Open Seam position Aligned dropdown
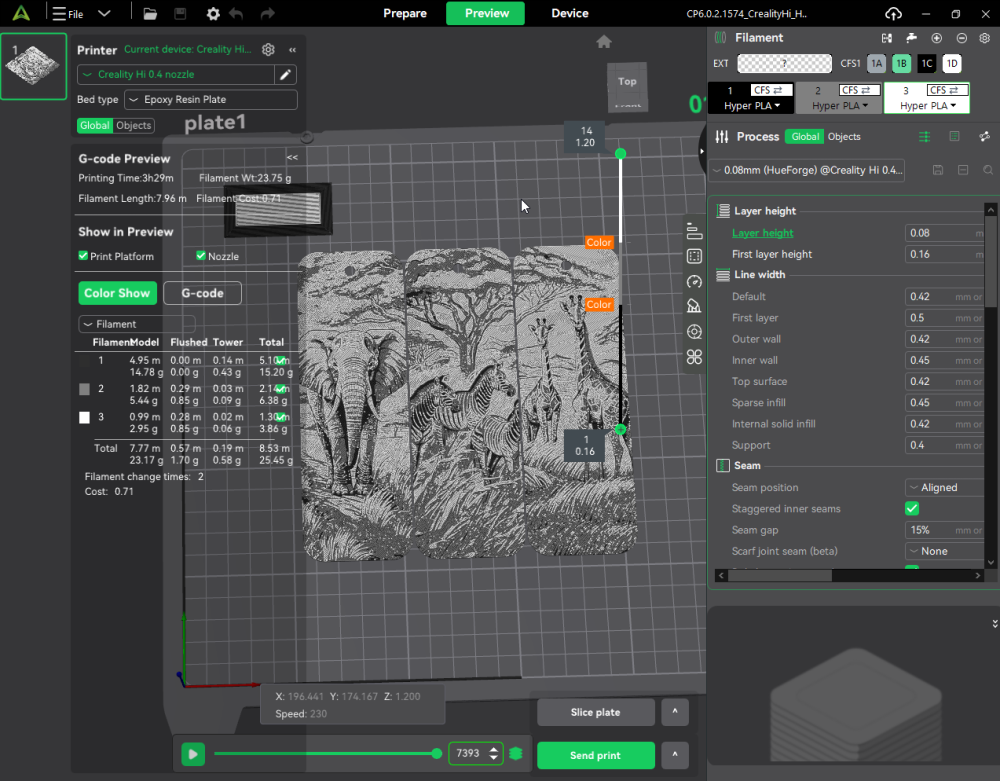The image size is (1000, 781). pyautogui.click(x=945, y=487)
